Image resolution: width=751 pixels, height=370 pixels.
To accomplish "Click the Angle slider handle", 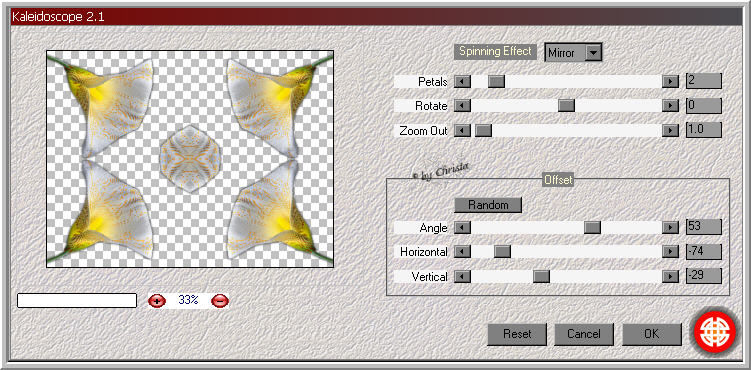I will coord(592,227).
